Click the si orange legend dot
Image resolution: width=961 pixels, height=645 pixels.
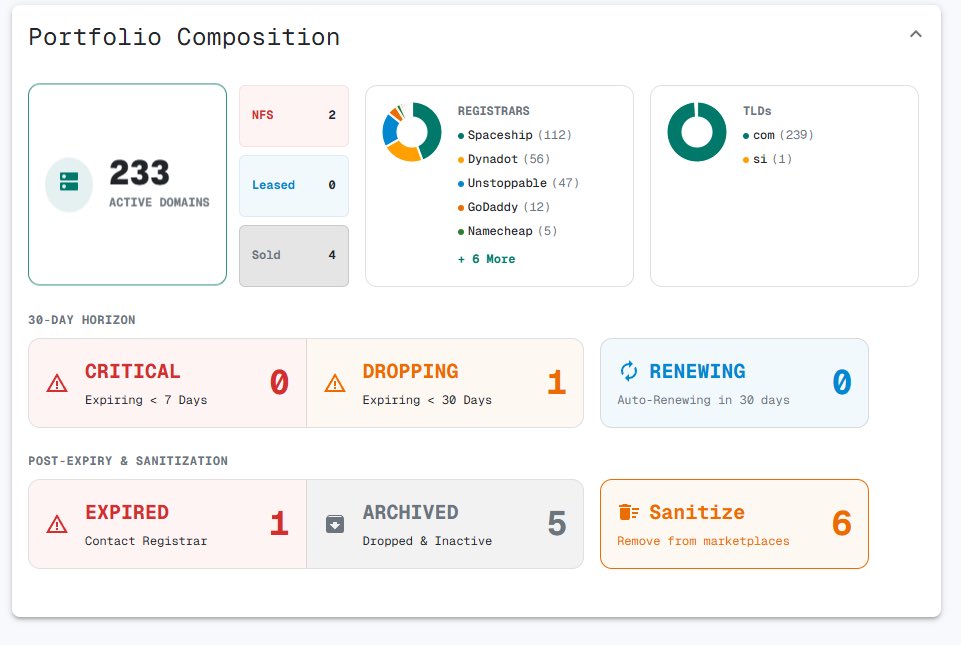click(x=746, y=160)
